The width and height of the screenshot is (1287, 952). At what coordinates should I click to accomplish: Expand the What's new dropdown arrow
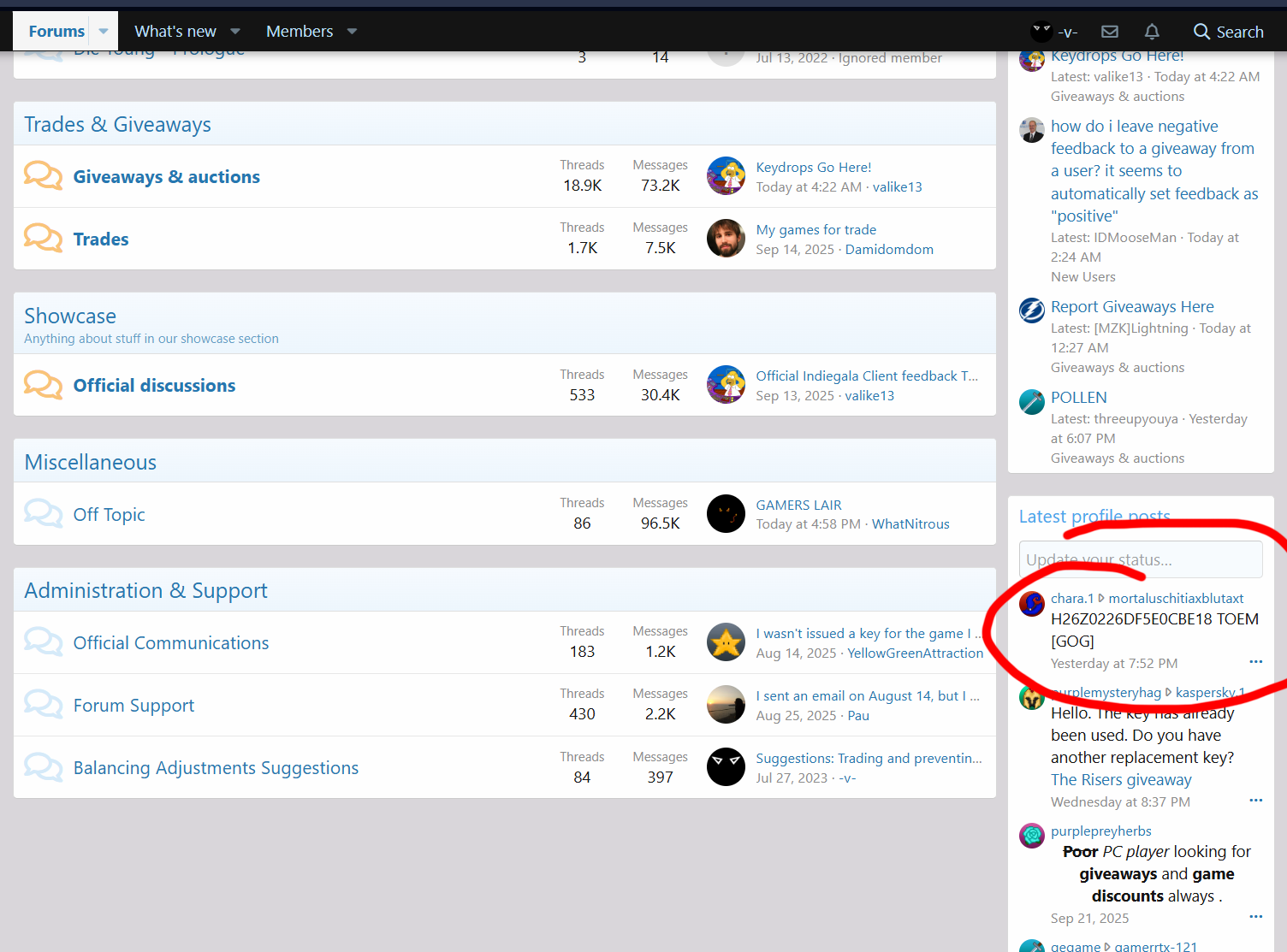click(235, 32)
